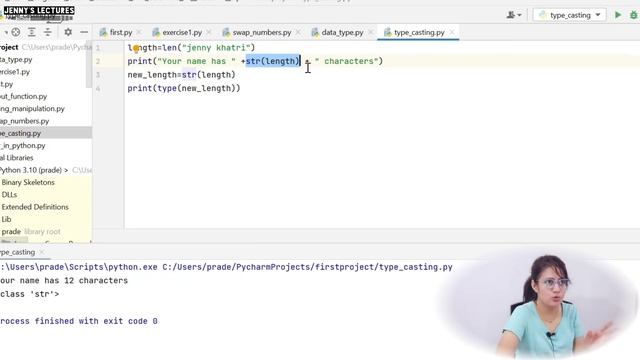This screenshot has width=640, height=360.
Task: Open the user account icon menu
Action: [x=513, y=15]
